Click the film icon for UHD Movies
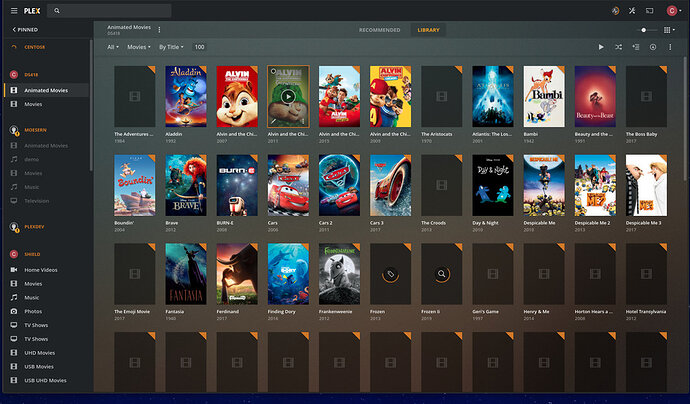 tap(14, 353)
